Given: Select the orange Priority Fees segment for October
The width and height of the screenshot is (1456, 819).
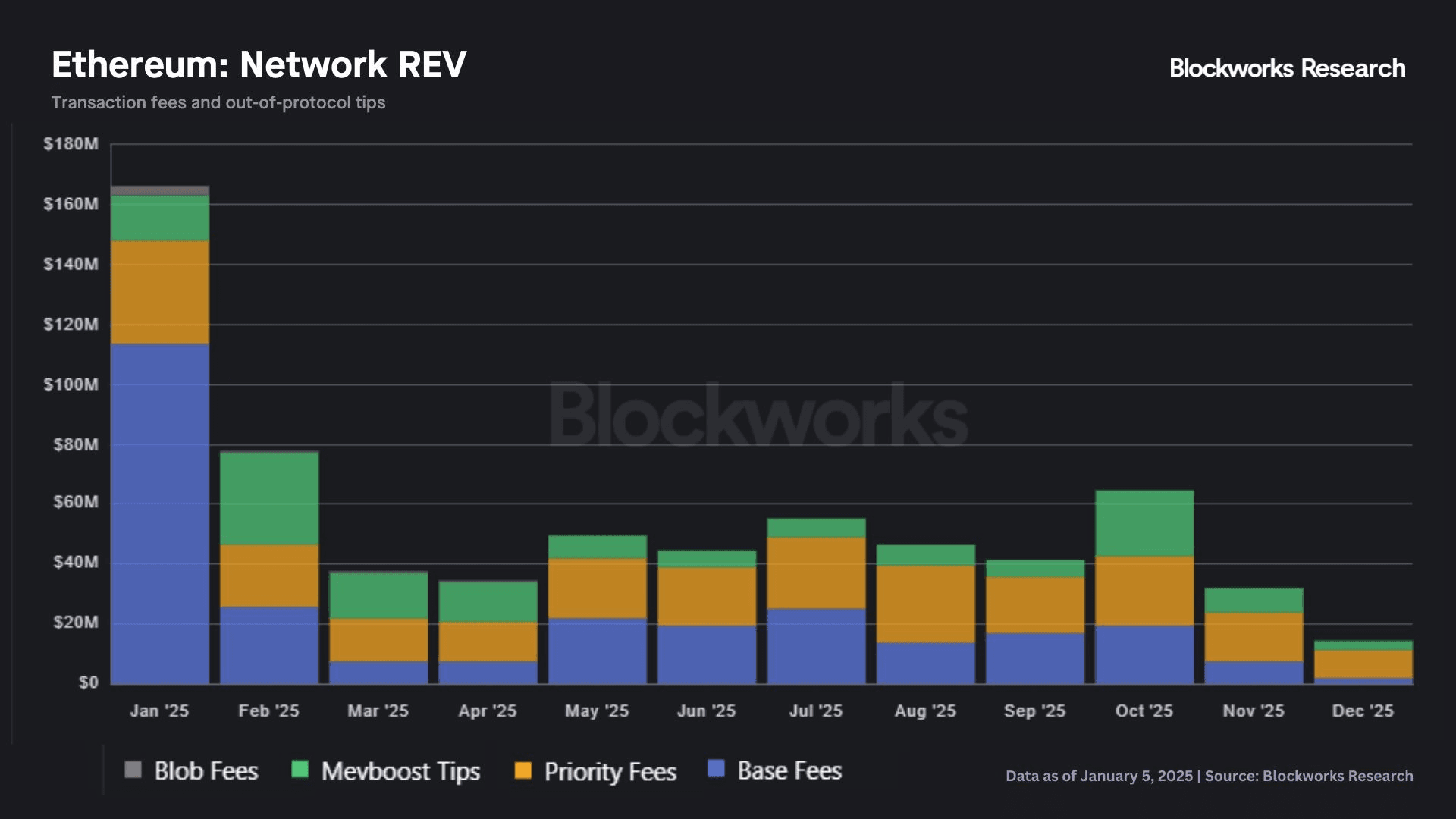Looking at the screenshot, I should coord(1145,591).
